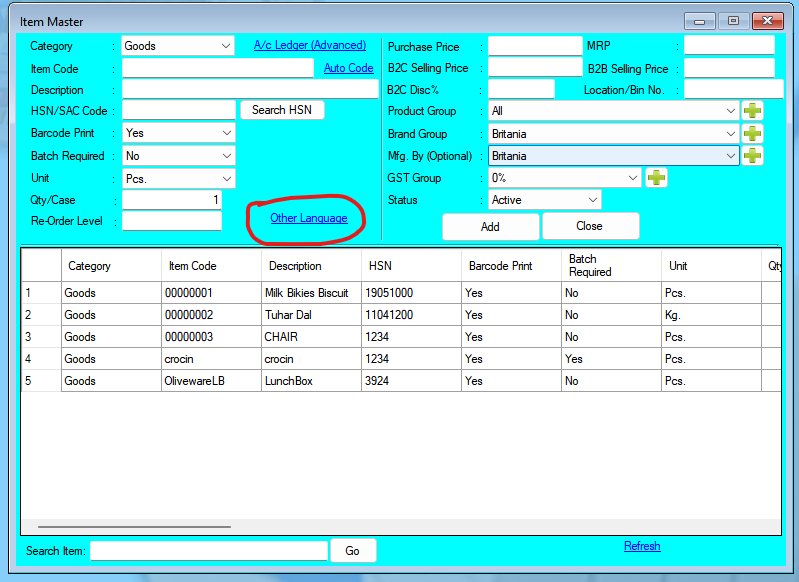Click HSN value 19051000
The height and width of the screenshot is (582, 799).
tap(411, 293)
